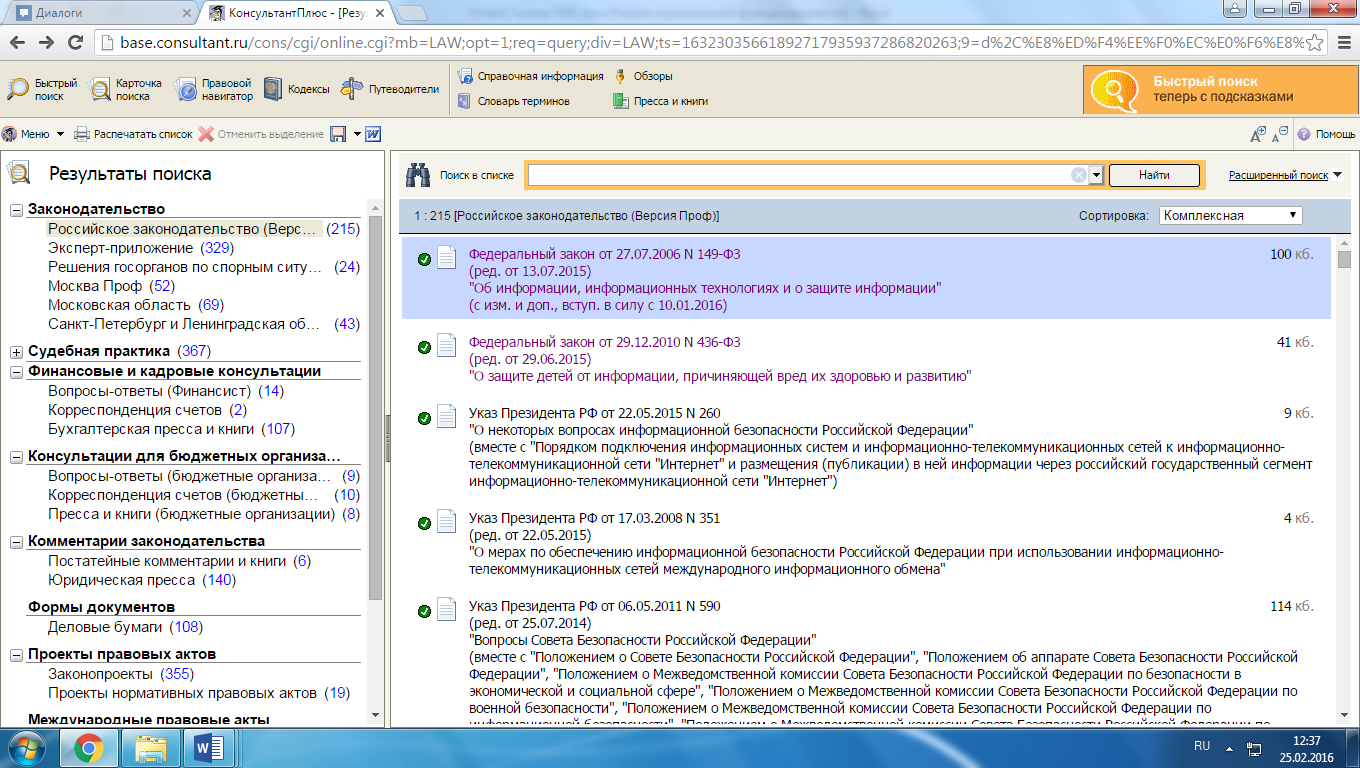Collapse Проекты правовых актов section
Screen dimensions: 1360x768
pos(17,655)
